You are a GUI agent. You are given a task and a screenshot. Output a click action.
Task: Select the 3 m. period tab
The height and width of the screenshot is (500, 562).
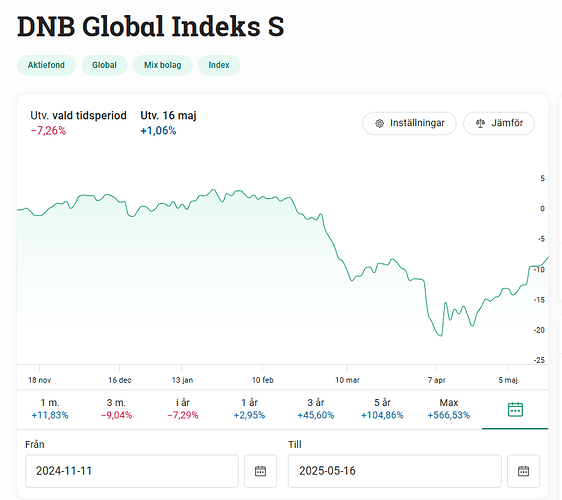coord(116,409)
